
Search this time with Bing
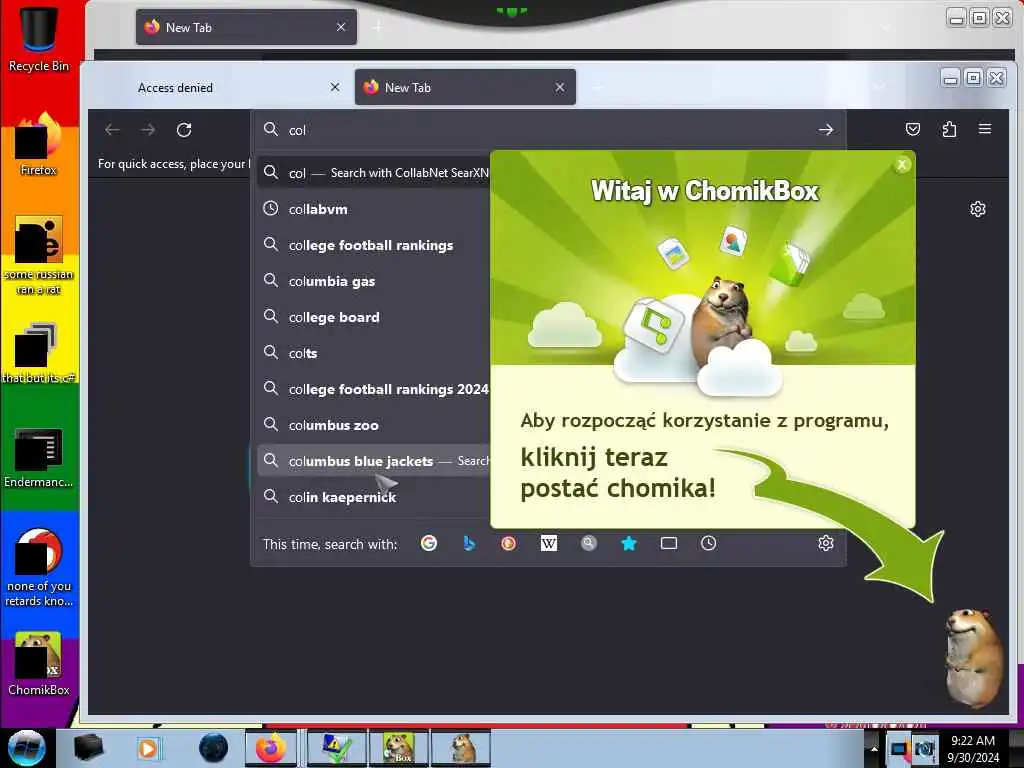469,543
